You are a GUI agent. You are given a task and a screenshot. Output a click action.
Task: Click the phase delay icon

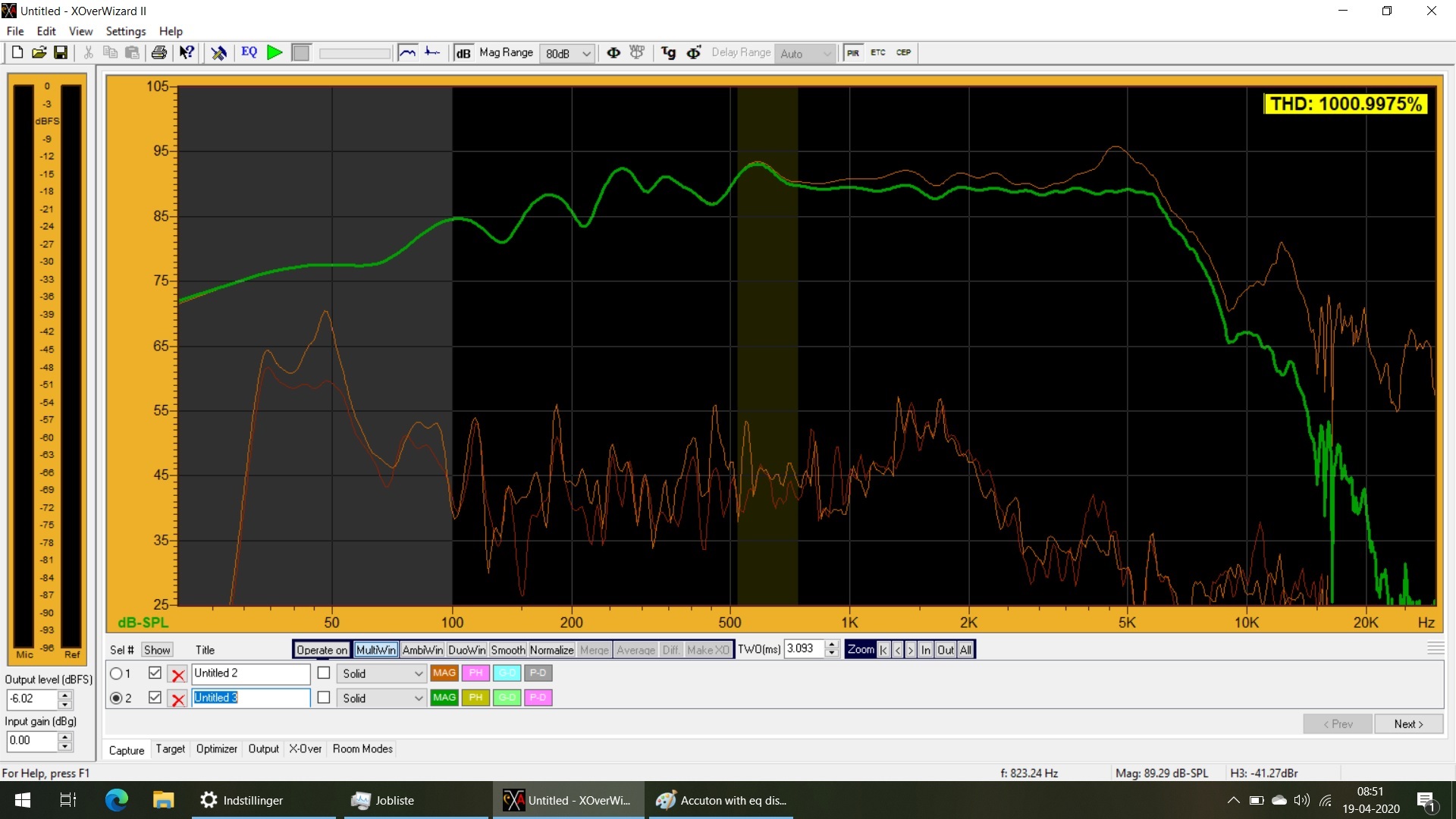coord(693,52)
